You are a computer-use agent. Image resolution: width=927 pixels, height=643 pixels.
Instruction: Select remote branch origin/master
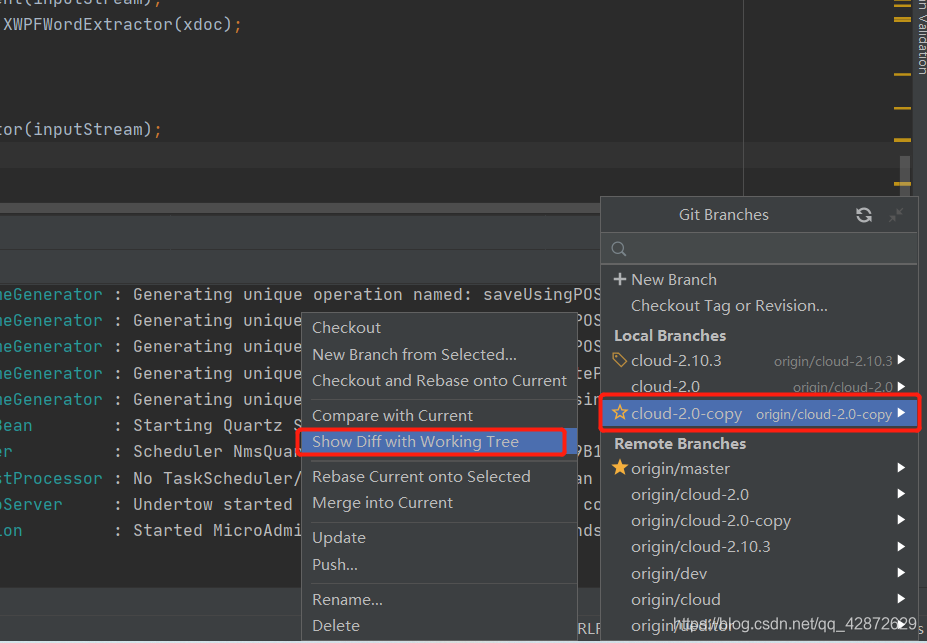tap(759, 468)
